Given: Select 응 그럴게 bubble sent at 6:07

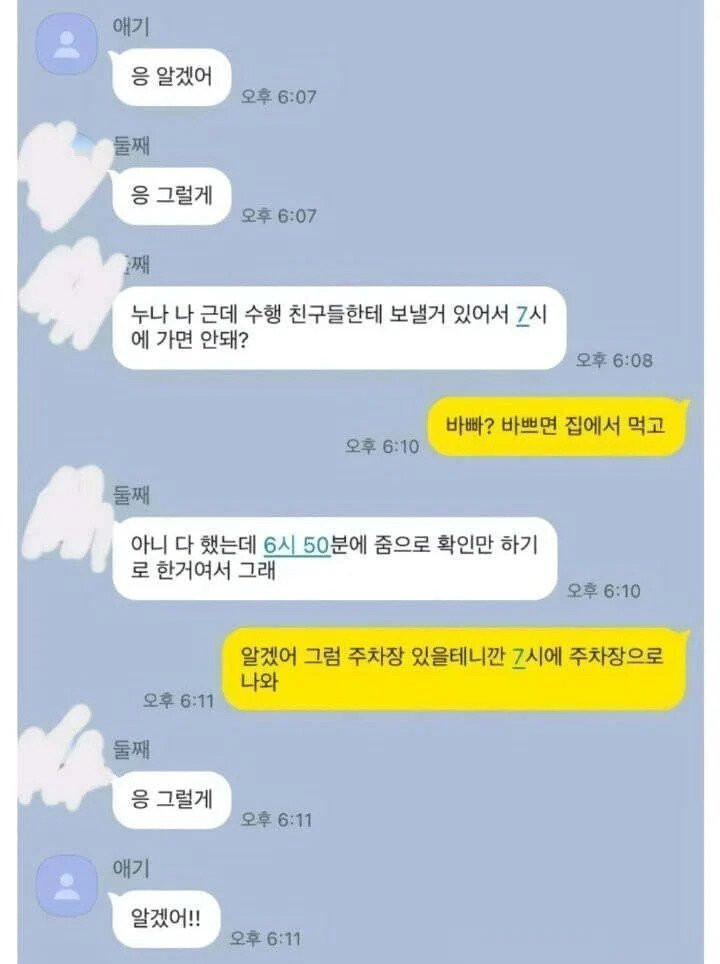Looking at the screenshot, I should 171,196.
